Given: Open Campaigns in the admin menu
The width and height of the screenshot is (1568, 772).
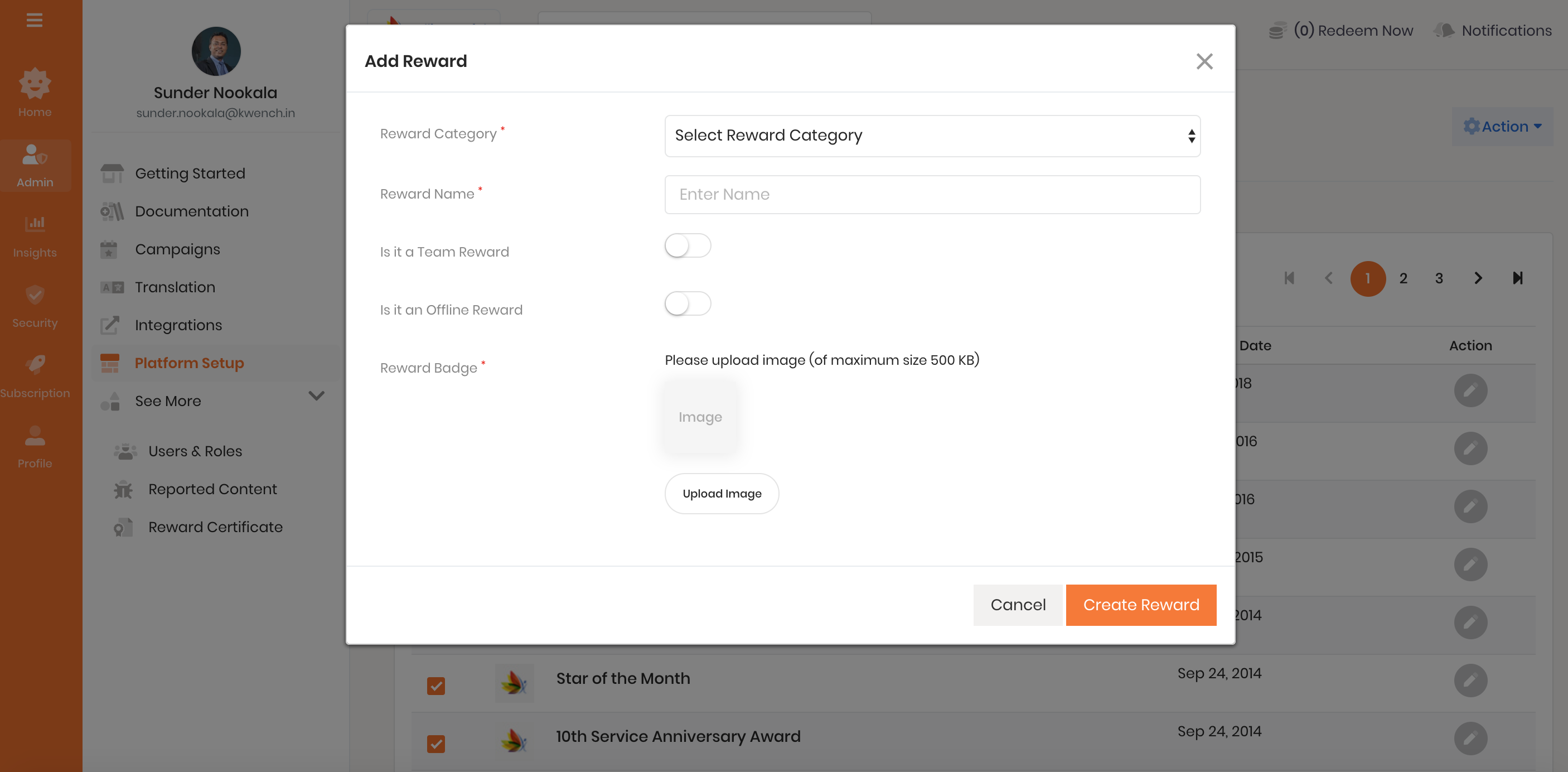Looking at the screenshot, I should 177,249.
